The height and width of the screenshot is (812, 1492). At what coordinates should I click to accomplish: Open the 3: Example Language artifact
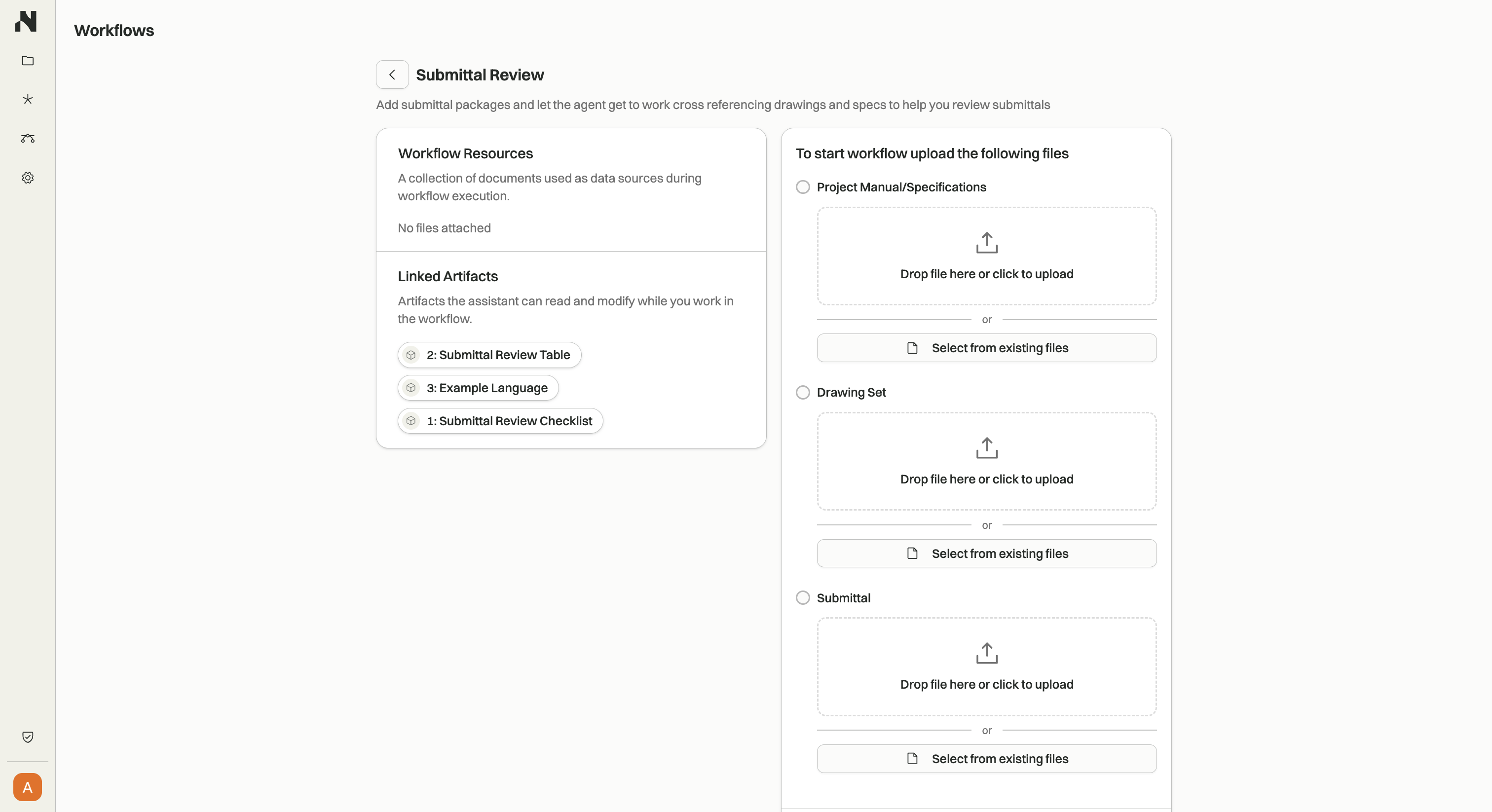tap(477, 388)
